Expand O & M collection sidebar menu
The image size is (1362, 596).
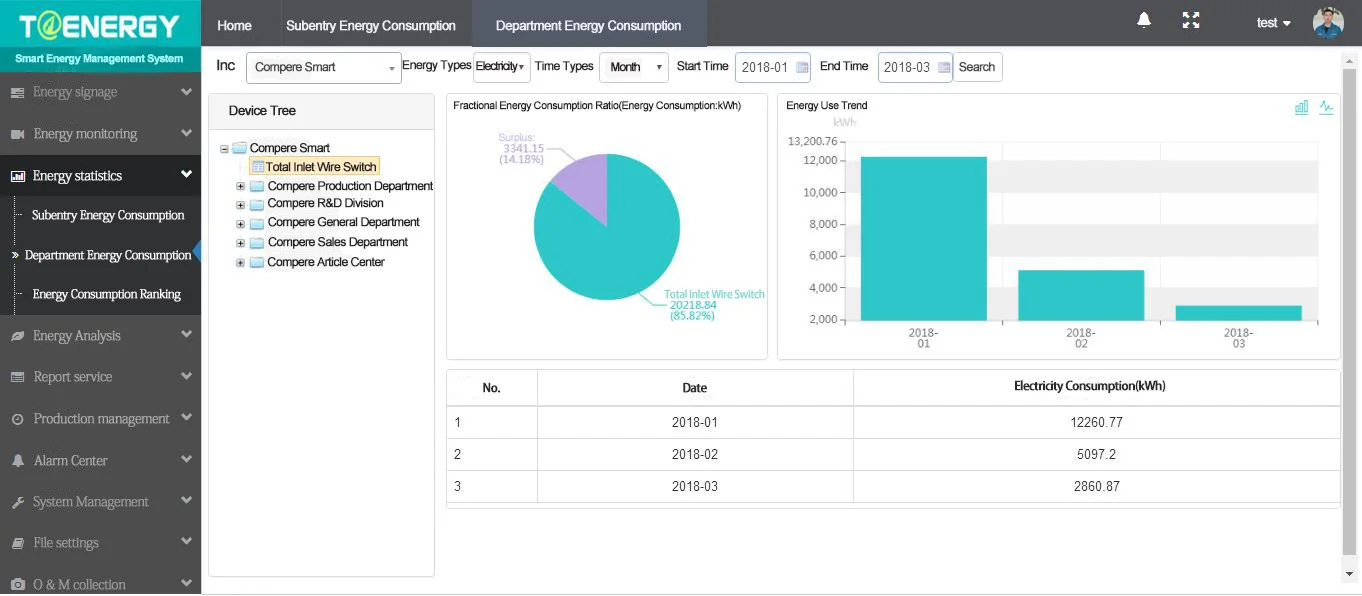pos(100,583)
